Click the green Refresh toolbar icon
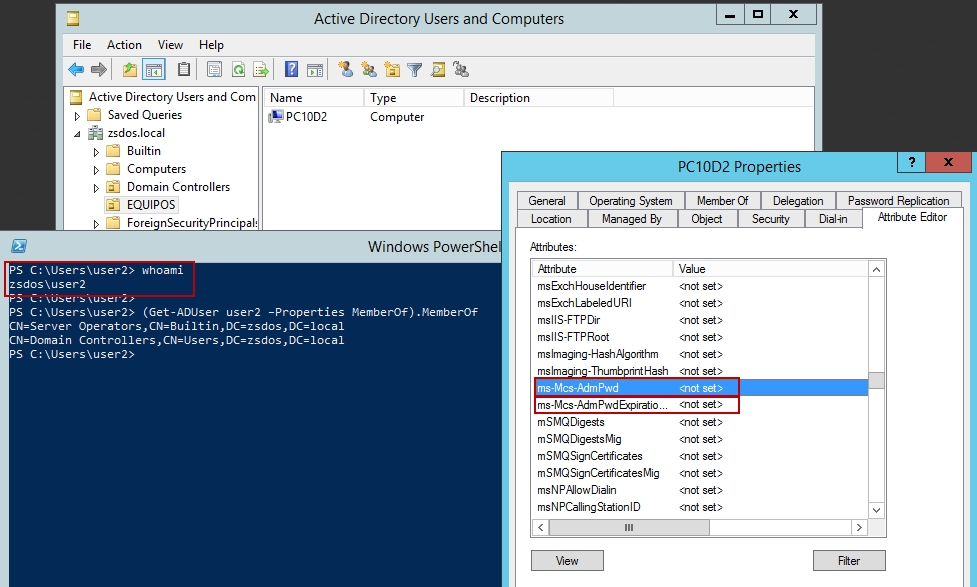 [238, 69]
